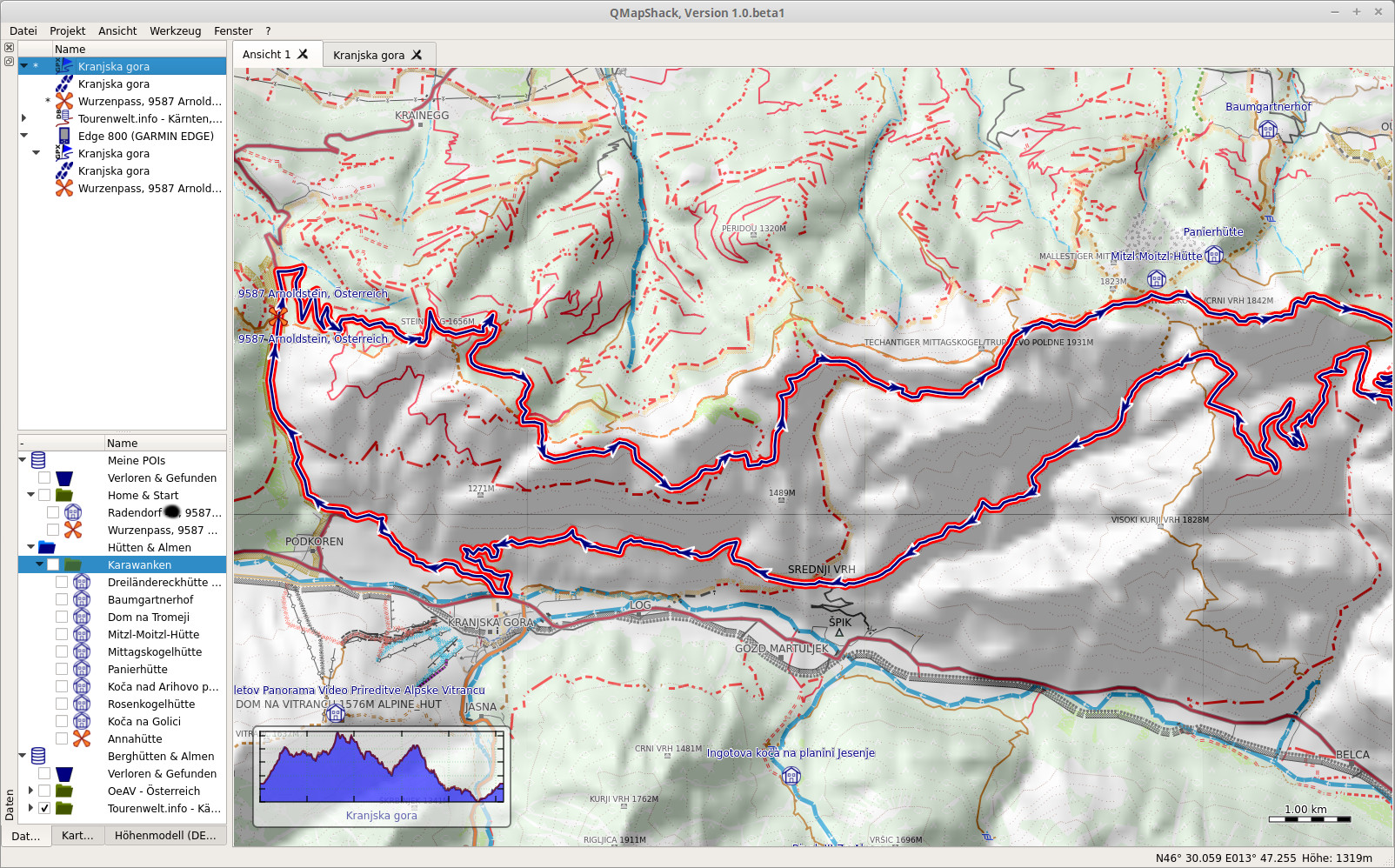Click the Panierhütte hut marker on the map
This screenshot has width=1395, height=868.
1214,255
